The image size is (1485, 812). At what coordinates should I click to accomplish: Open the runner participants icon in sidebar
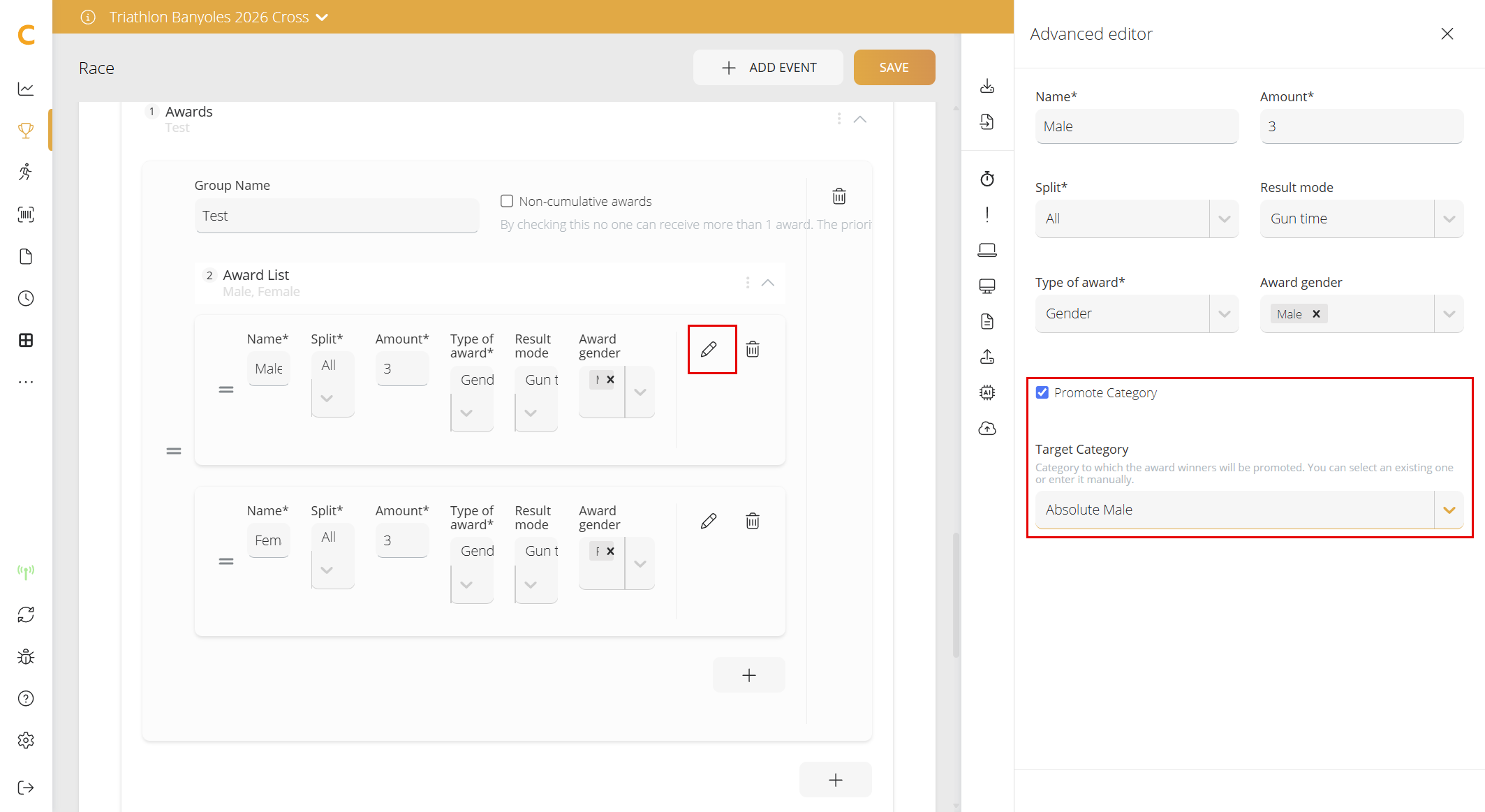pyautogui.click(x=26, y=172)
